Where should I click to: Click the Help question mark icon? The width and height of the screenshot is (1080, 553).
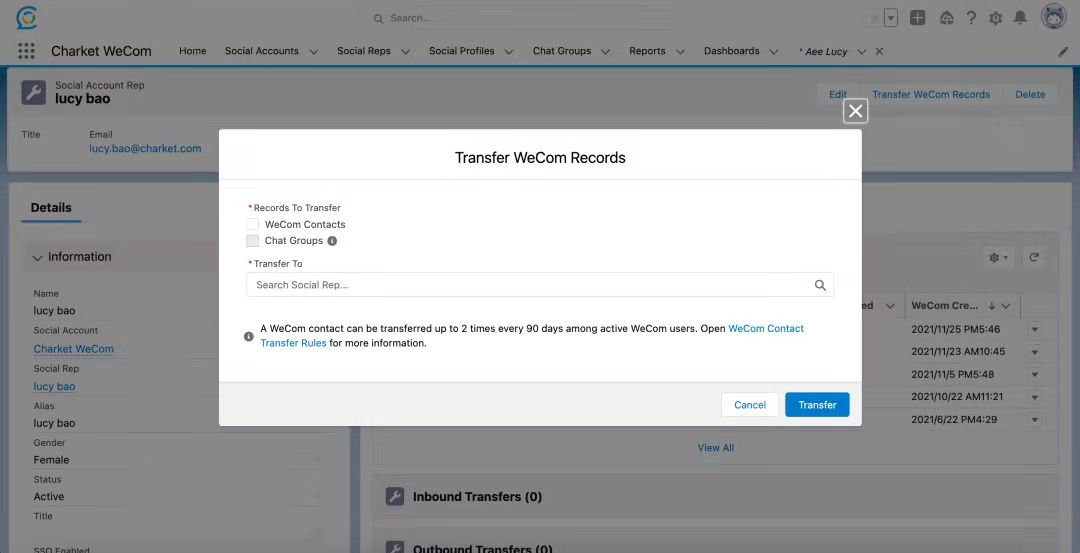coord(970,18)
